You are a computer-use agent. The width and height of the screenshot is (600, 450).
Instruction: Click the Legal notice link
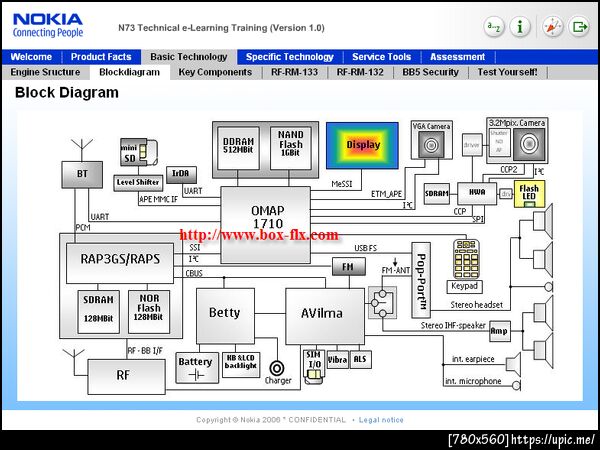coord(381,420)
